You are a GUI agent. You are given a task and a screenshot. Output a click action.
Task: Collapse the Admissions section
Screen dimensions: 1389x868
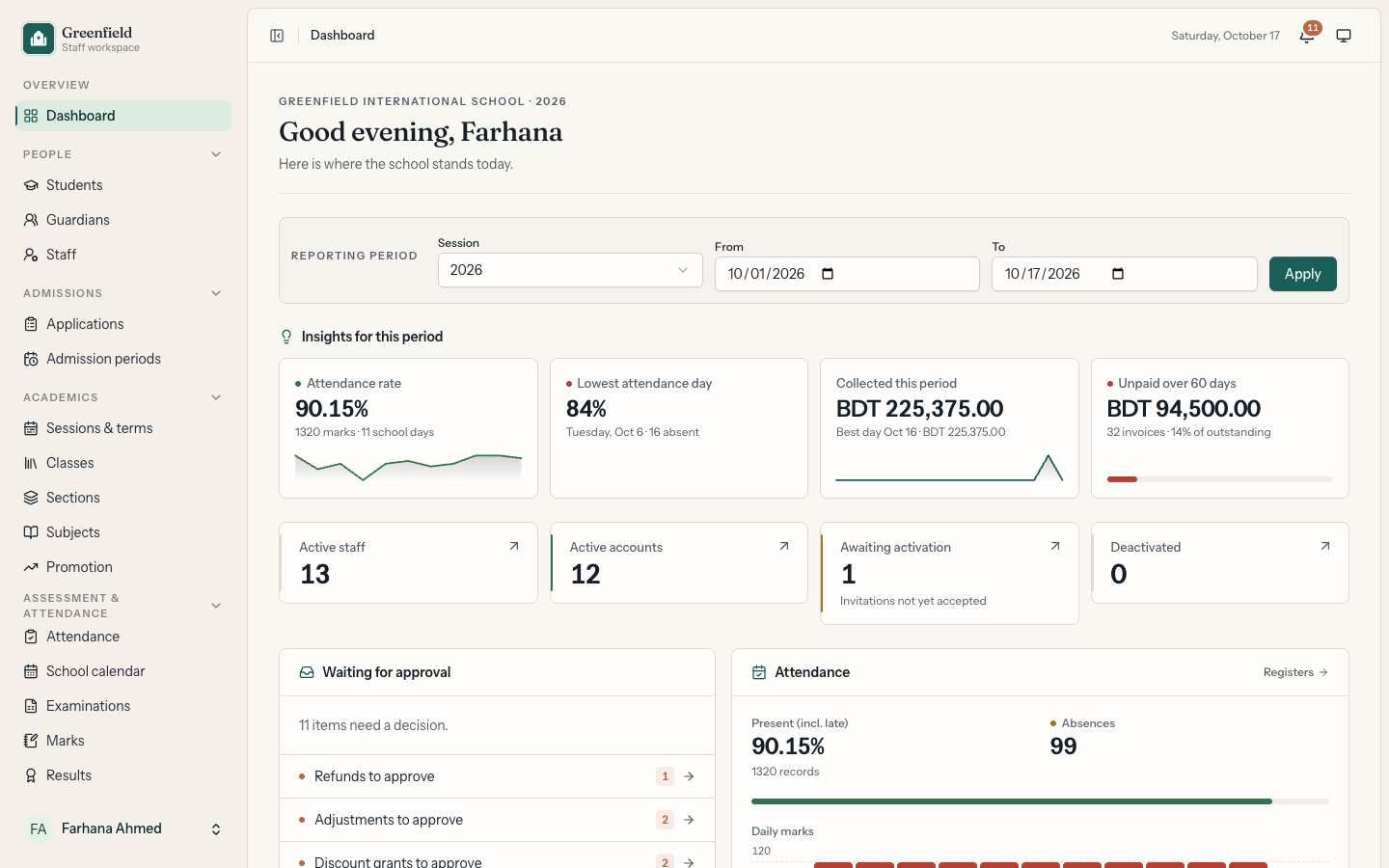point(216,293)
